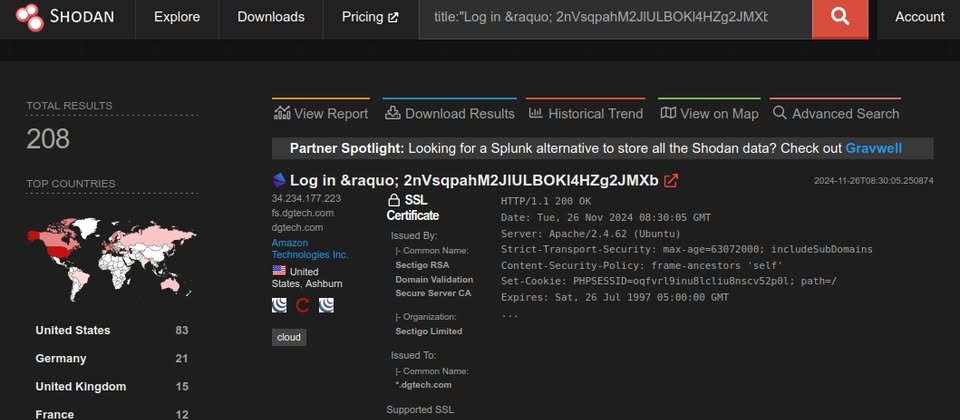Click the red C technology icon
Image resolution: width=960 pixels, height=420 pixels.
click(x=302, y=305)
